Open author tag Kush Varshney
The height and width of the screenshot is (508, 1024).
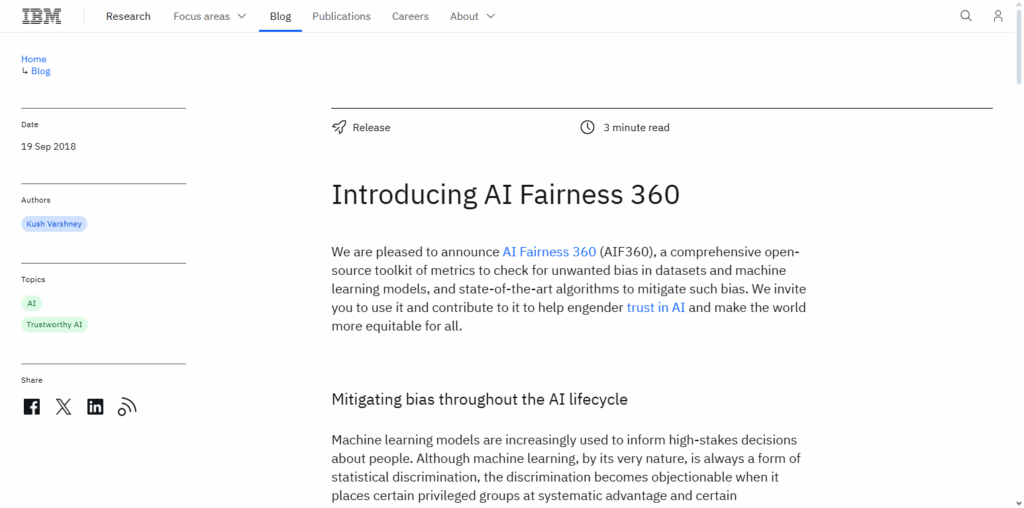tap(54, 224)
